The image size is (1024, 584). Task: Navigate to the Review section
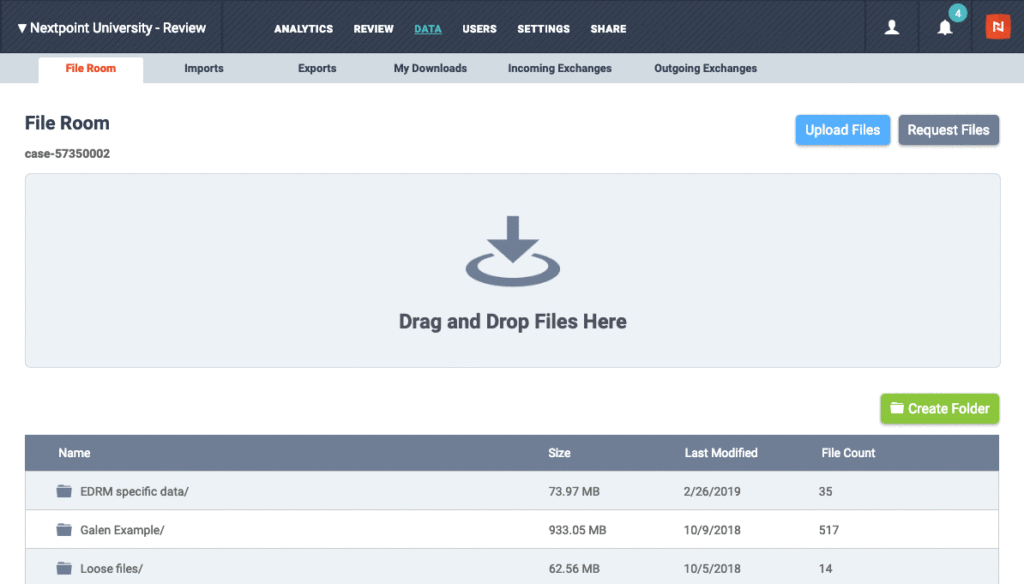[373, 29]
